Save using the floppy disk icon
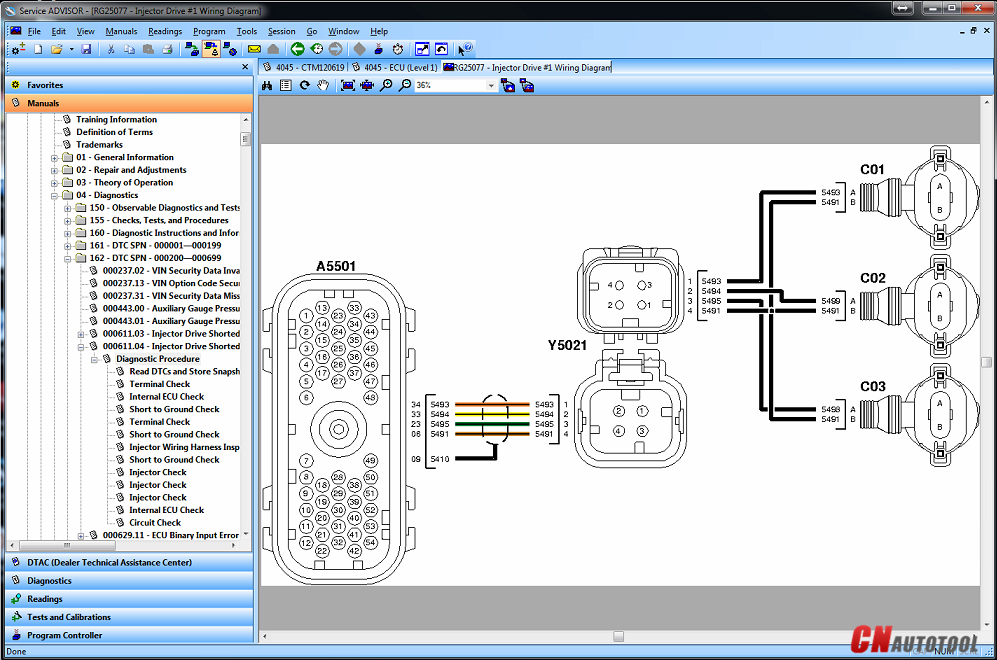This screenshot has height=660, width=997. [86, 49]
